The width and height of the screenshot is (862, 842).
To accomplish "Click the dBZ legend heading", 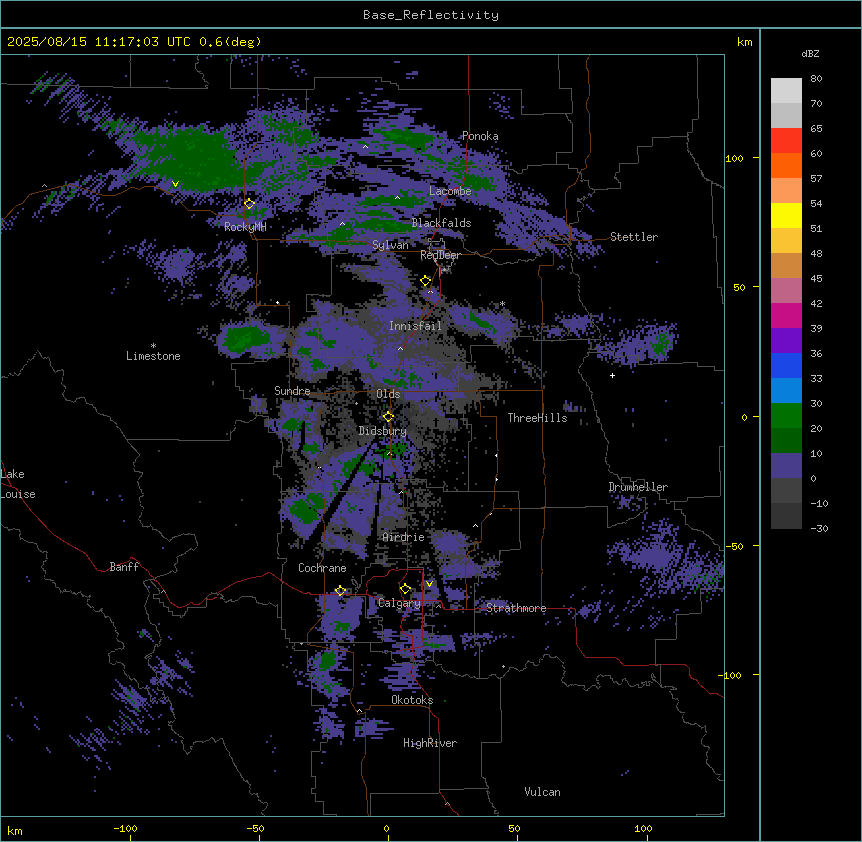I will (x=810, y=54).
